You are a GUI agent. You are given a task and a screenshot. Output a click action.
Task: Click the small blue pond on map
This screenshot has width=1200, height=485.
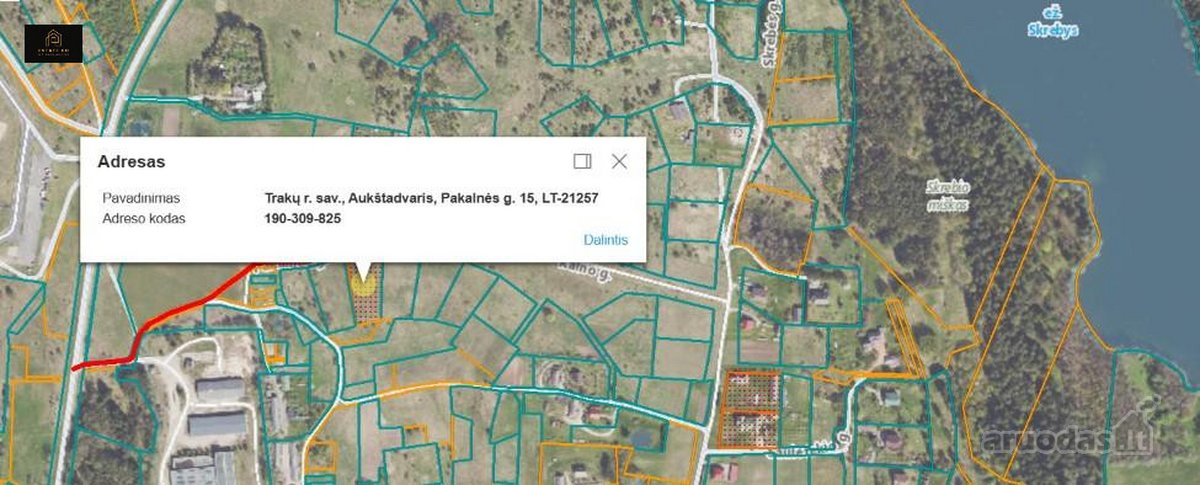coord(642,437)
